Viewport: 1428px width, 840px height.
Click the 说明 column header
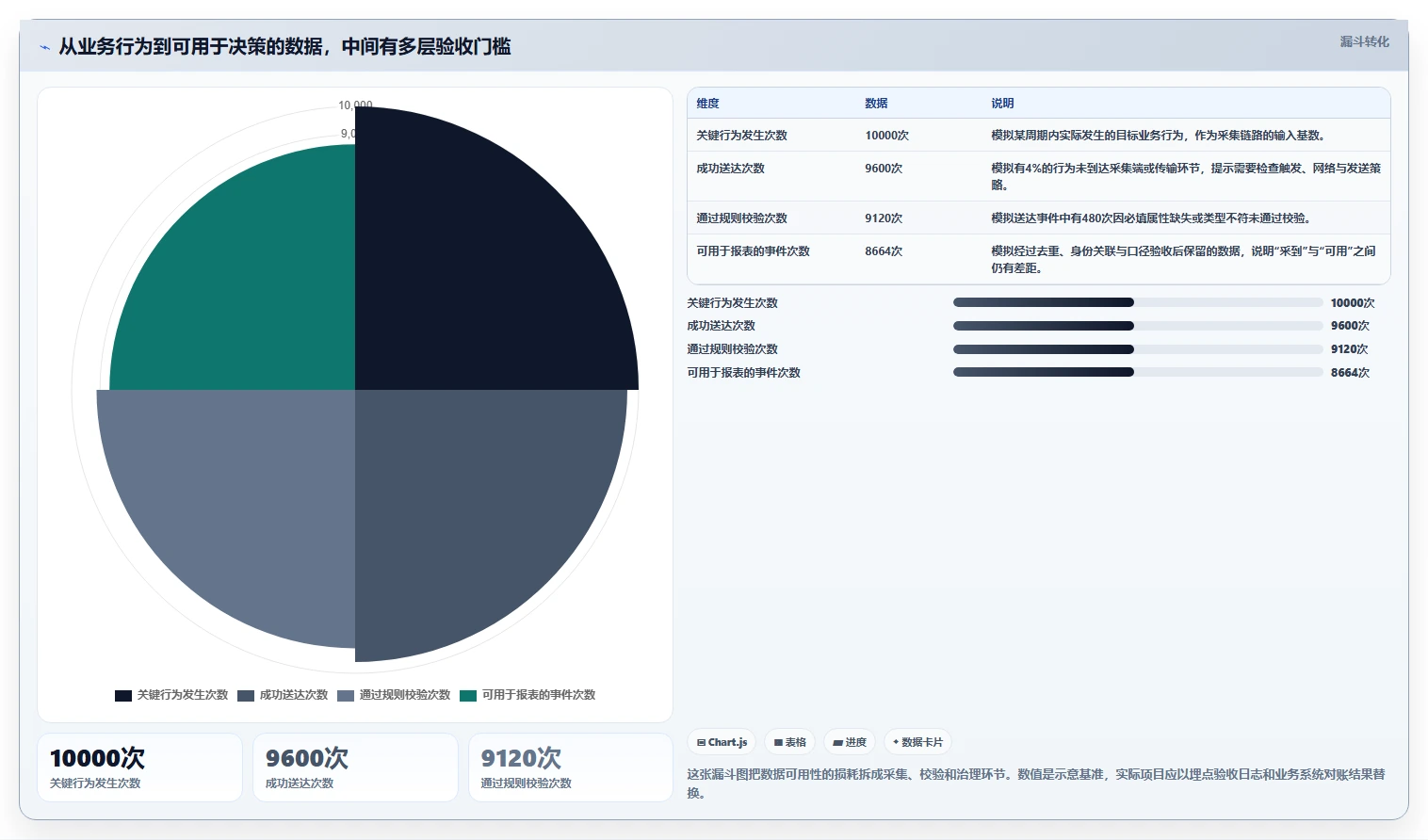tap(1002, 104)
